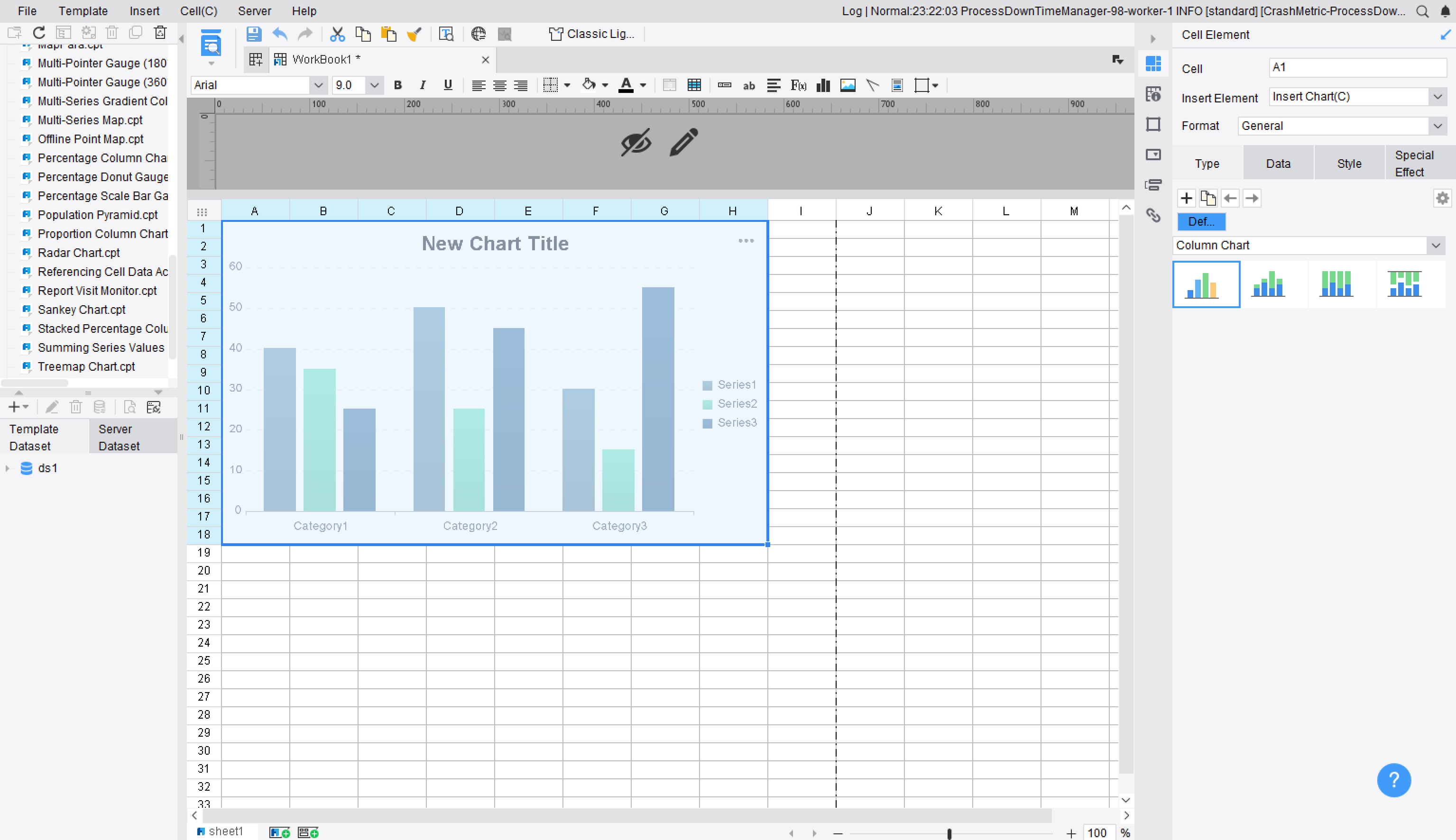This screenshot has height=840, width=1456.
Task: Open chart settings gear icon
Action: point(1443,199)
